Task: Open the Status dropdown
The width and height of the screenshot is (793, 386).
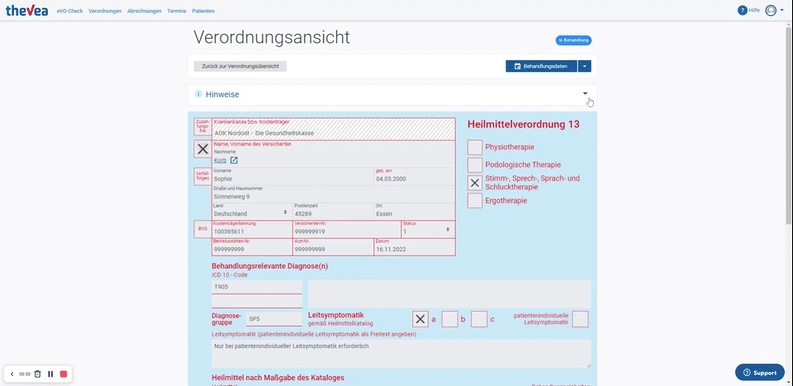Action: point(427,229)
